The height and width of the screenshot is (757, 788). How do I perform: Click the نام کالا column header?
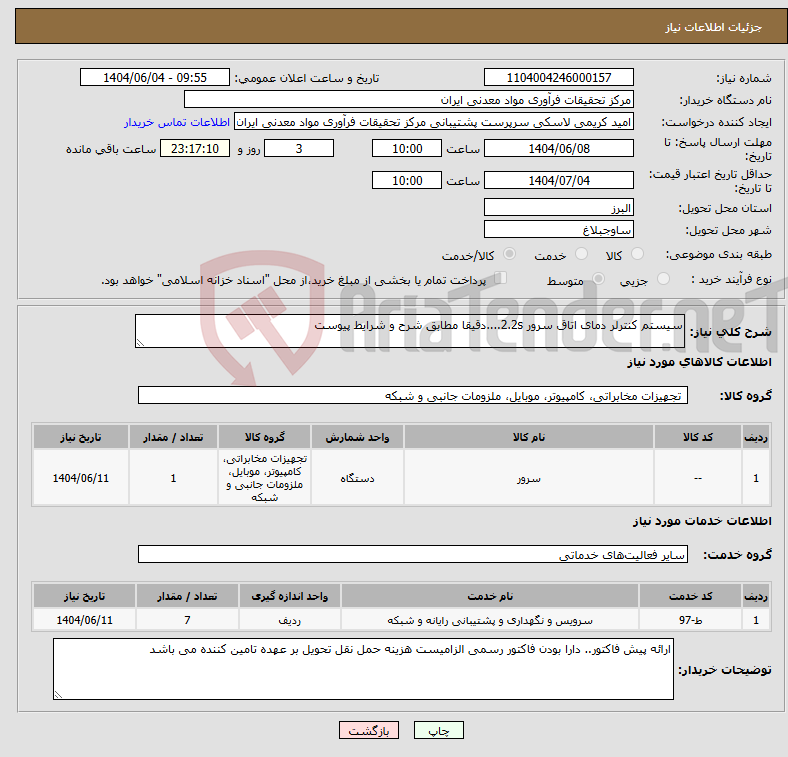[x=529, y=437]
